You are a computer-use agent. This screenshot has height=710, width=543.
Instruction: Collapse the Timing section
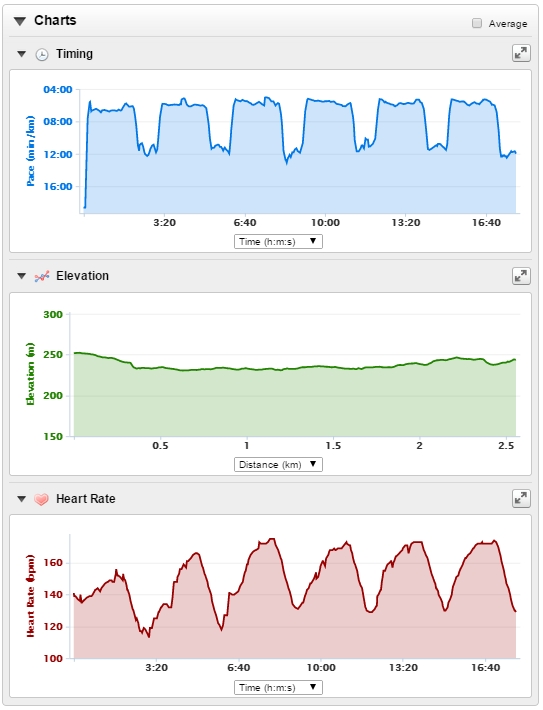21,54
